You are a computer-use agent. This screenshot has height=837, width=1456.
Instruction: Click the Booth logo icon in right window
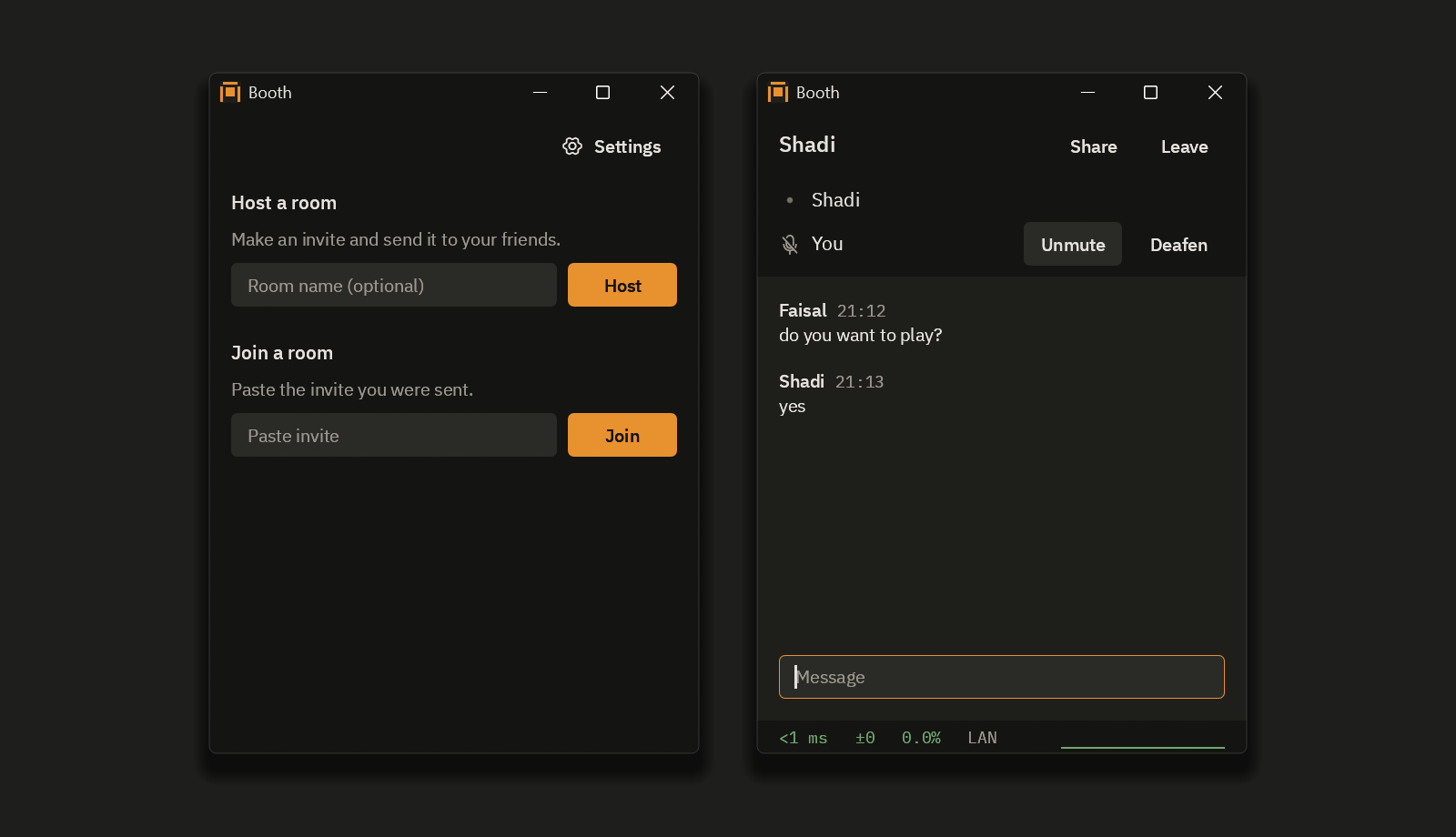pos(778,92)
